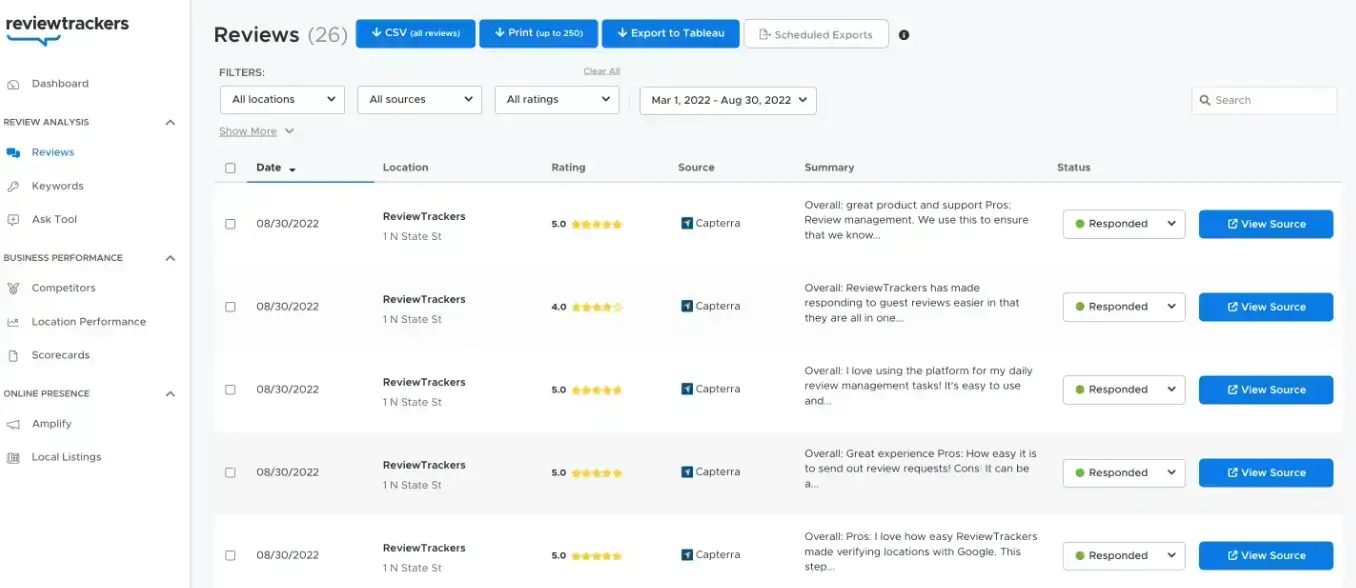
Task: Open Responded status of the 'love using the platform' review
Action: coord(1124,390)
